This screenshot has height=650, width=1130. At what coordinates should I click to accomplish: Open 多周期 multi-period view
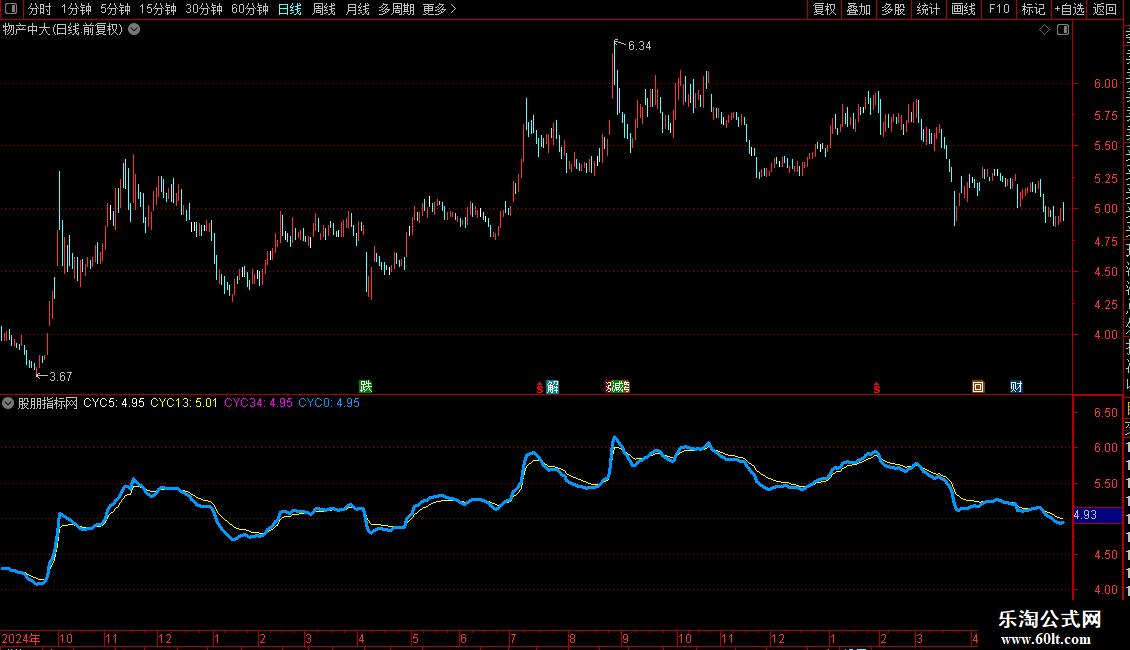tap(396, 9)
